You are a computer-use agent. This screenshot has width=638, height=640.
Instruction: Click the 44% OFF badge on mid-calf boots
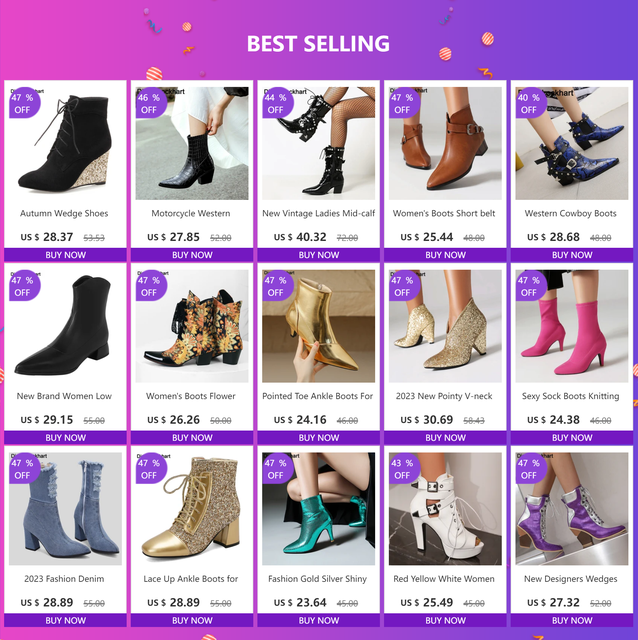point(278,103)
